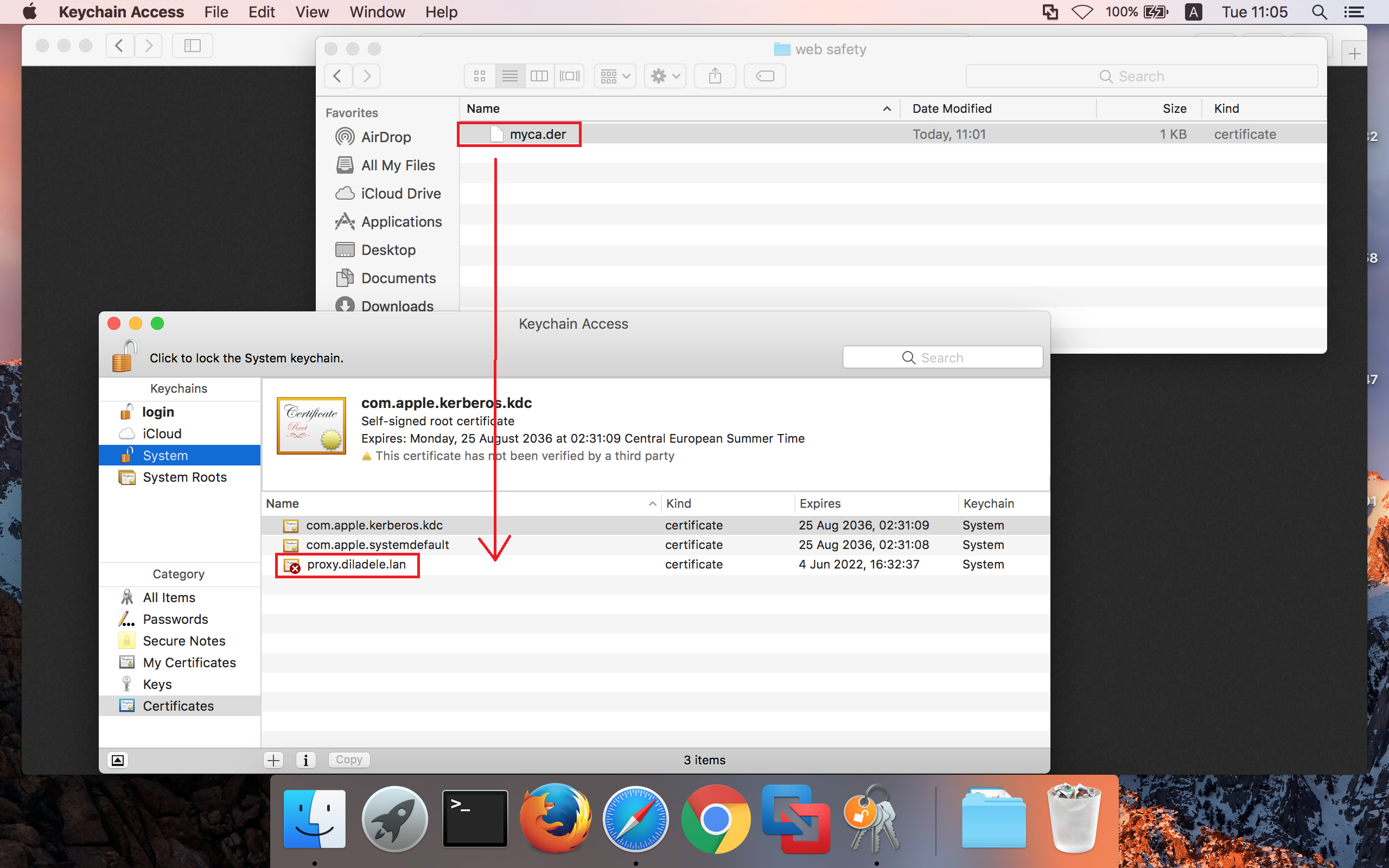Open iCloud Drive in Finder sidebar
The height and width of the screenshot is (868, 1389).
click(400, 194)
